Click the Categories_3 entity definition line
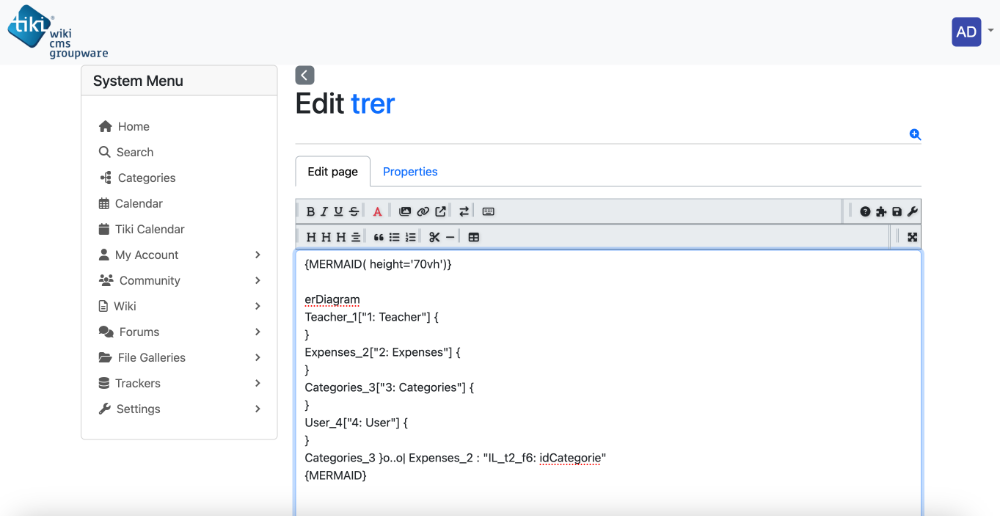The height and width of the screenshot is (516, 1000). click(x=390, y=387)
